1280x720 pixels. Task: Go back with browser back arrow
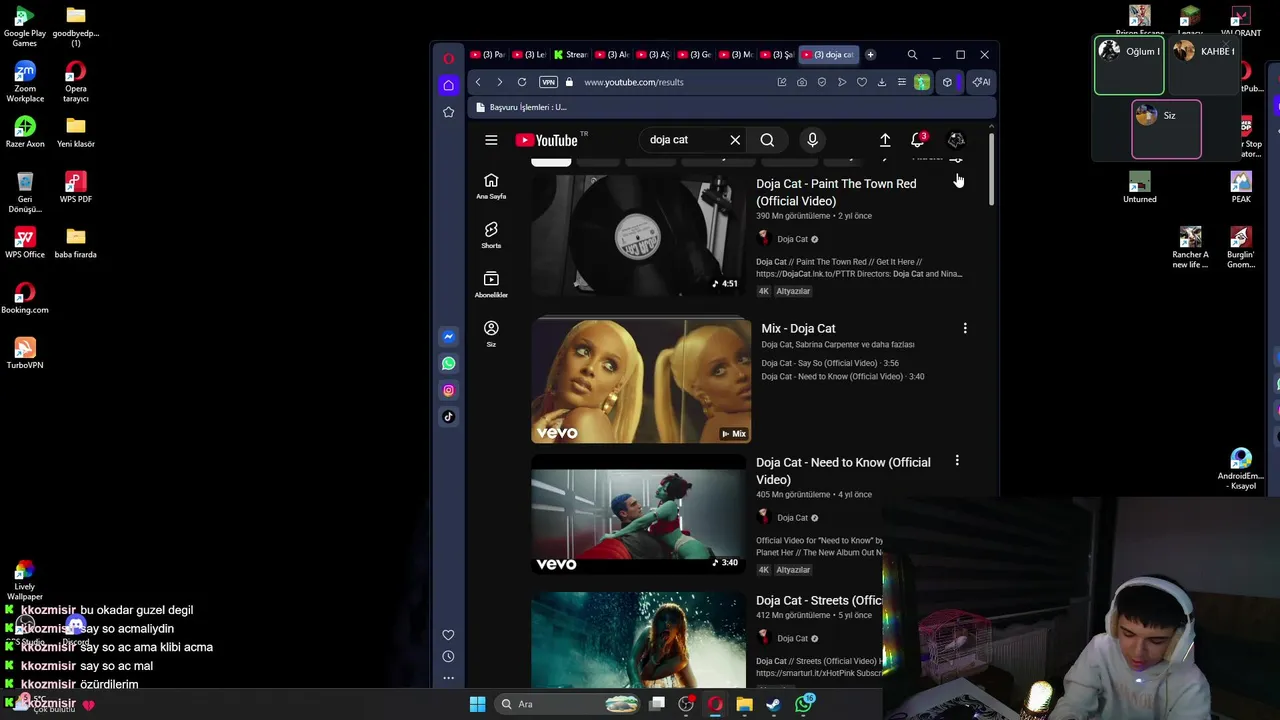pyautogui.click(x=478, y=82)
